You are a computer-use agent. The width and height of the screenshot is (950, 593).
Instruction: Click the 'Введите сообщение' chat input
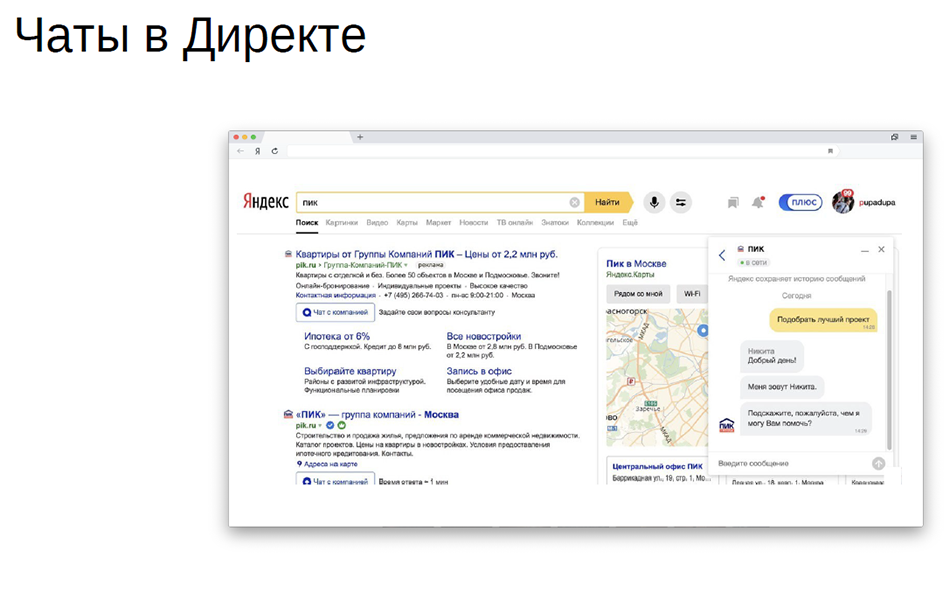pos(791,463)
